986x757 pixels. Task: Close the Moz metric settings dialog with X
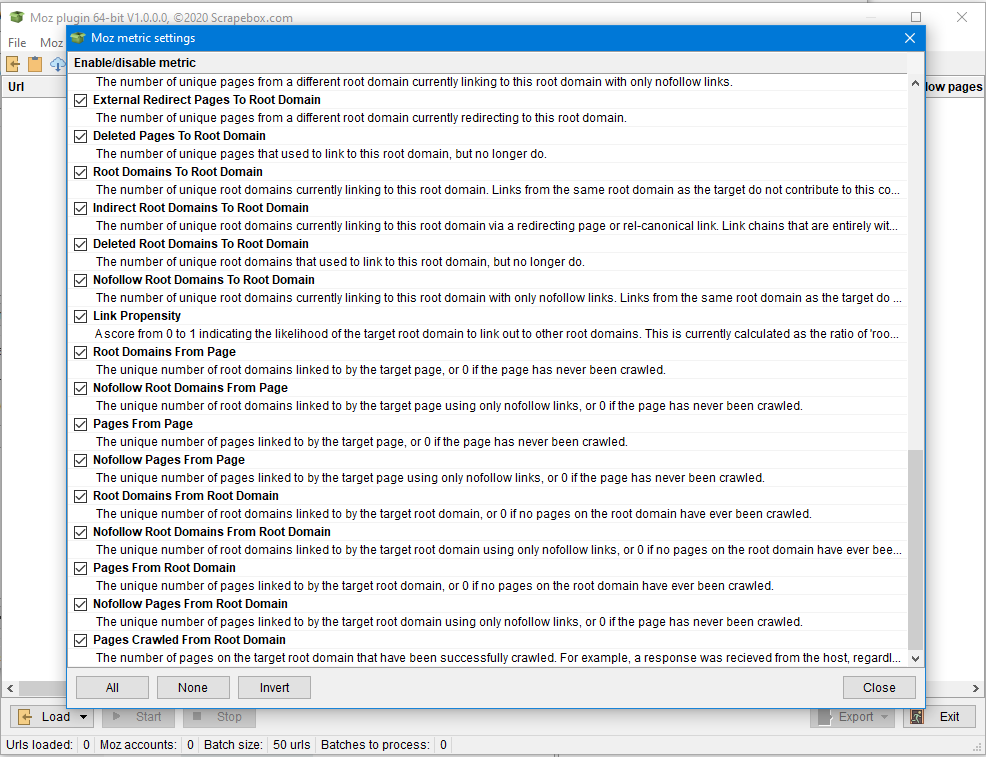[x=910, y=38]
